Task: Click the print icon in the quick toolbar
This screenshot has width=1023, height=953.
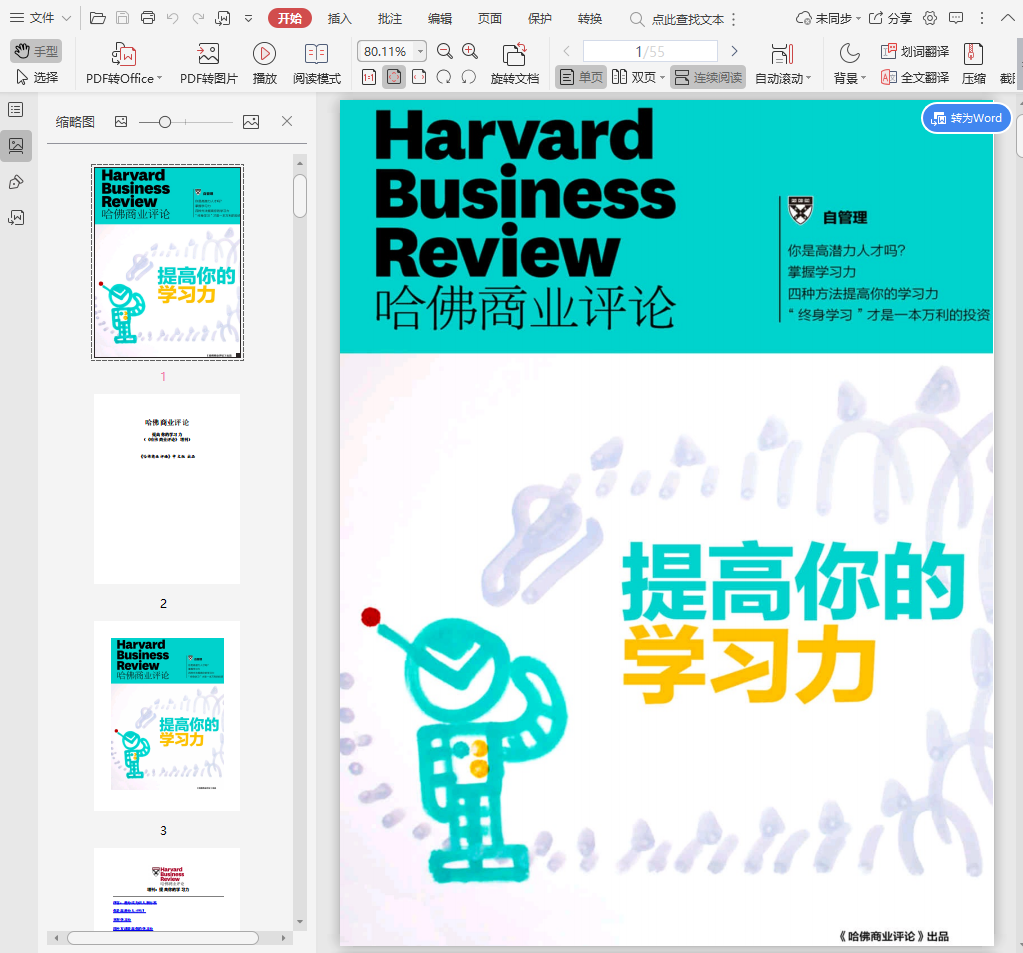Action: [x=148, y=18]
